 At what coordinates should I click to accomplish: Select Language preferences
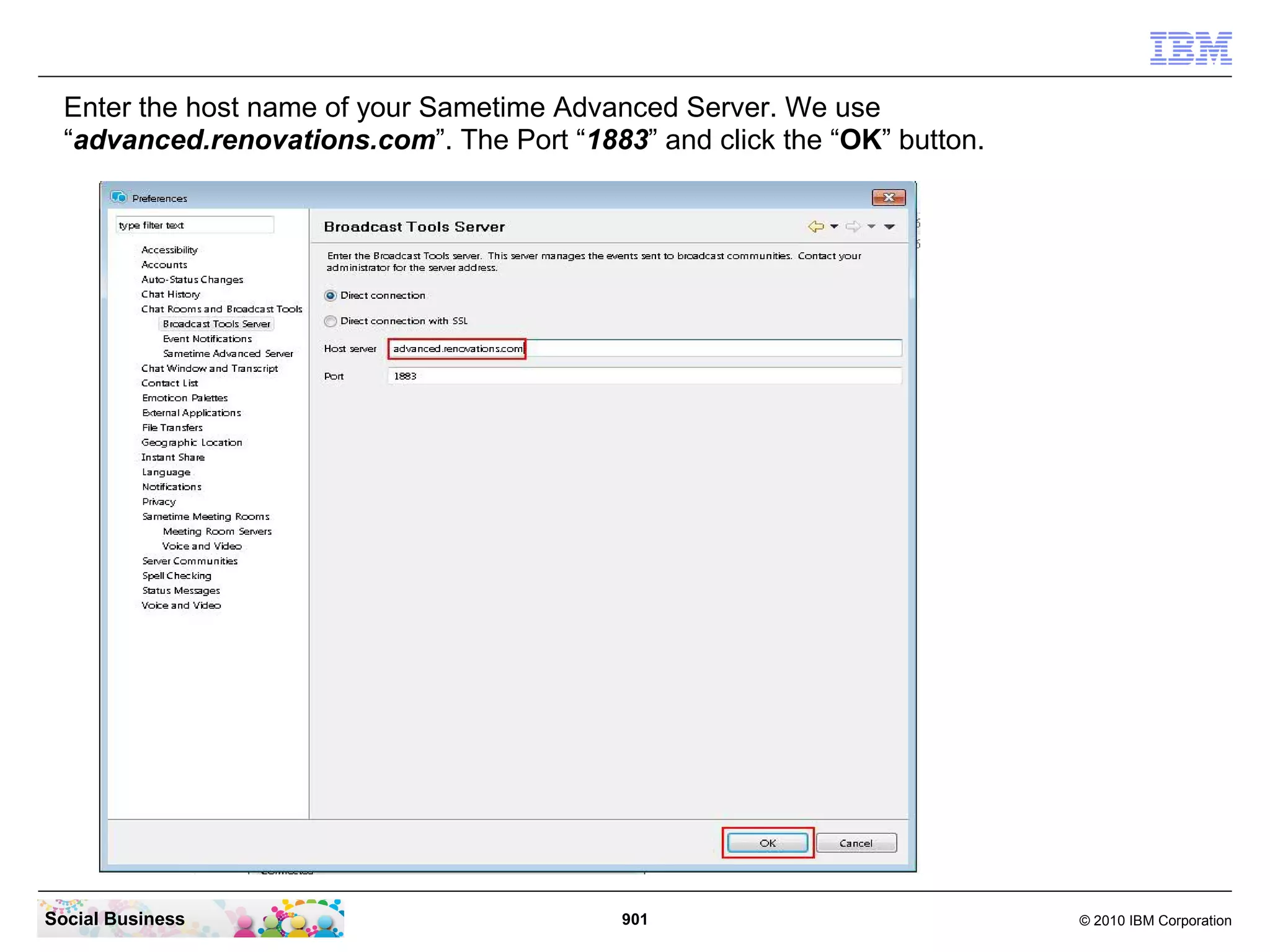166,472
